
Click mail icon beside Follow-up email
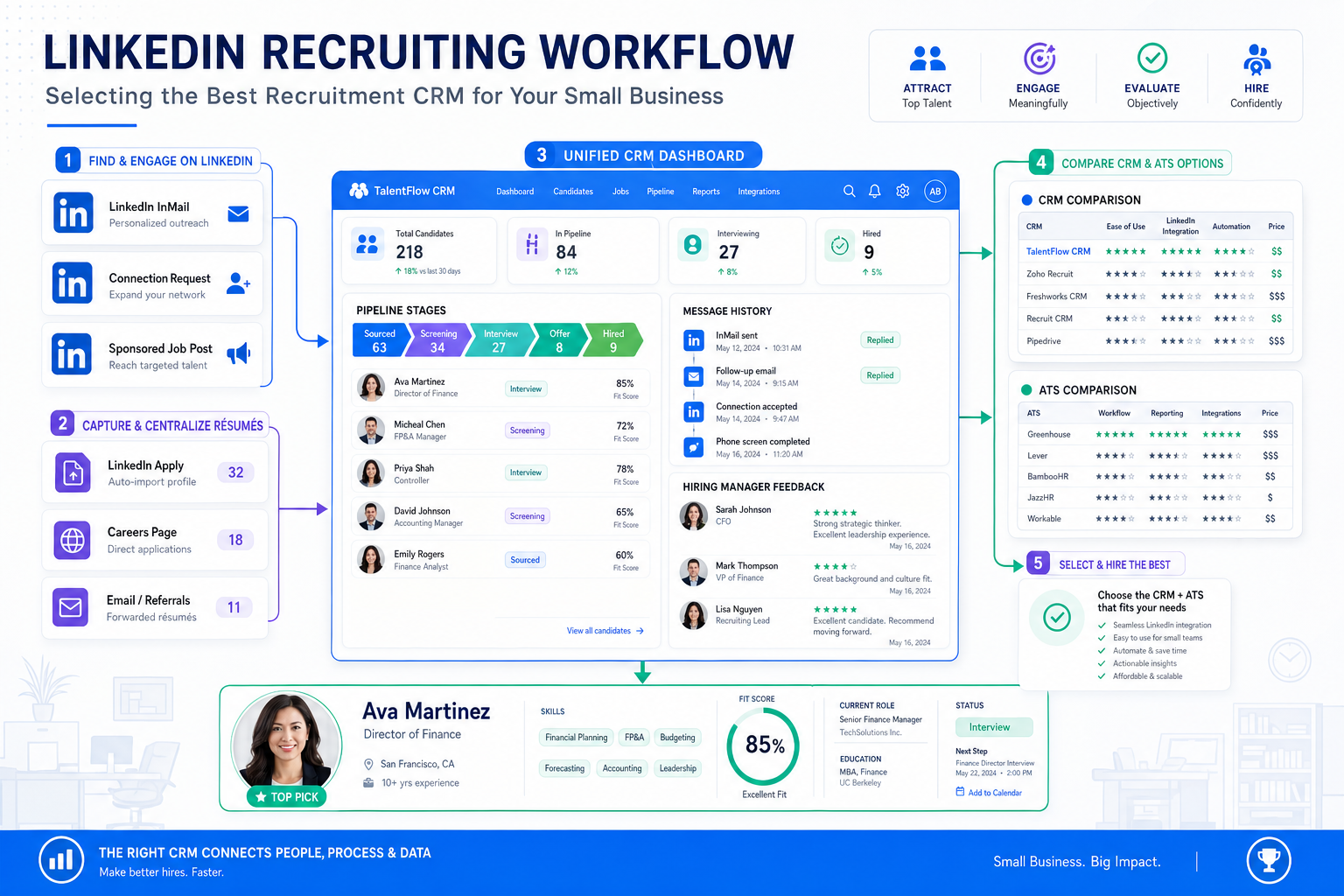pyautogui.click(x=694, y=376)
